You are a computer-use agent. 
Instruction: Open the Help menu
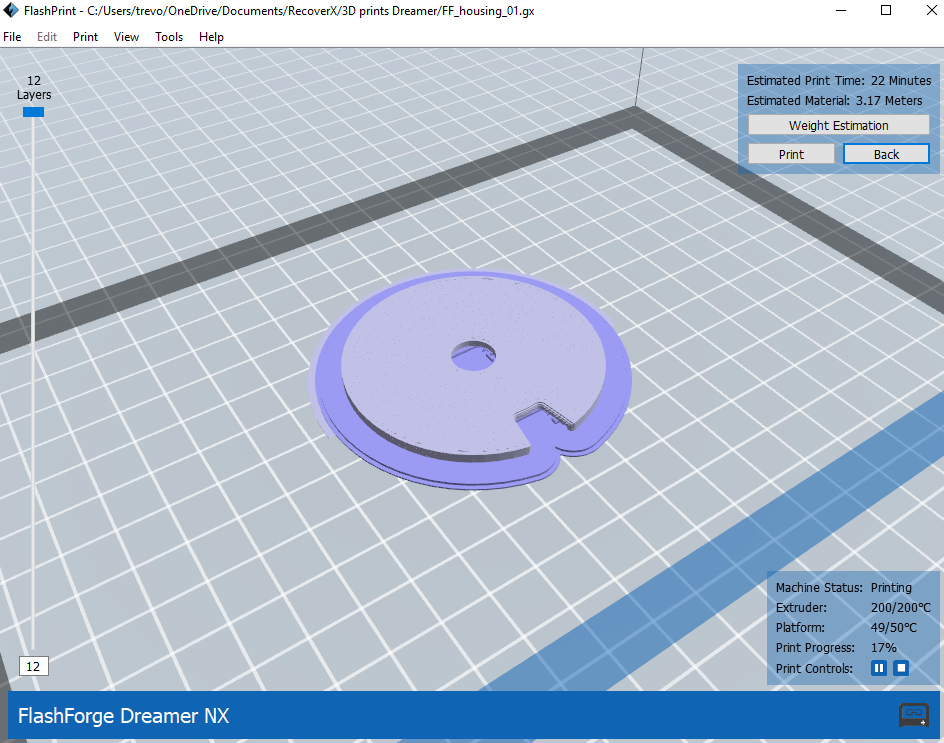click(211, 37)
